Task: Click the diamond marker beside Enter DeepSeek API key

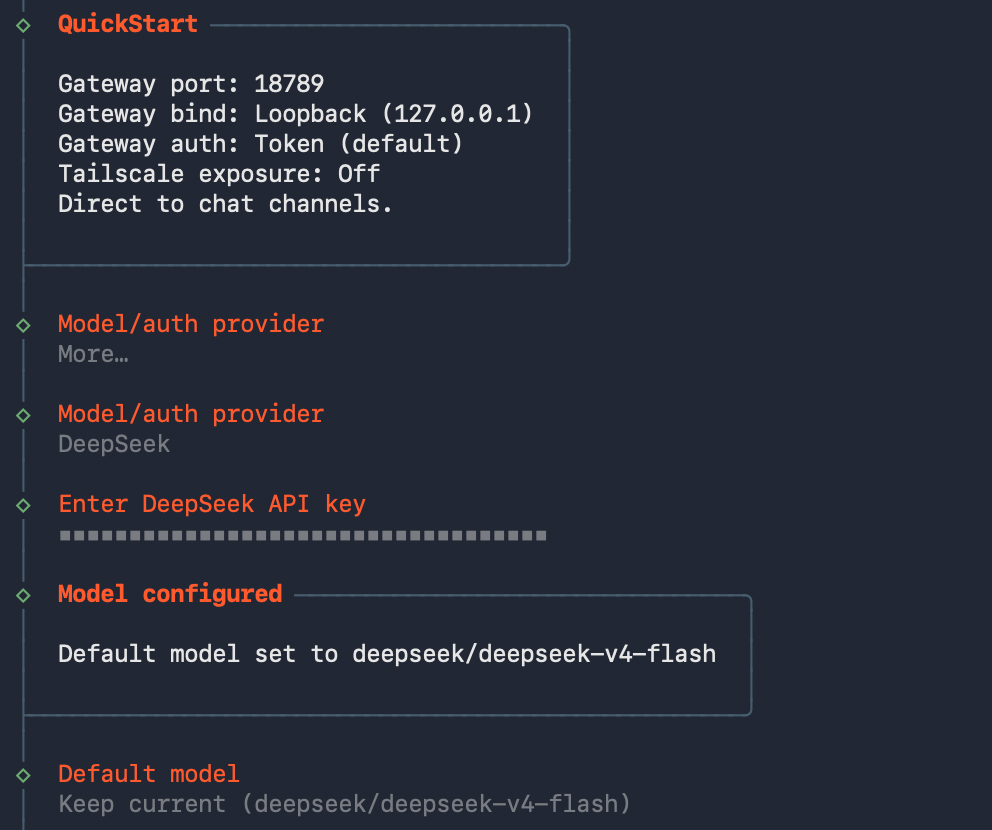Action: tap(23, 505)
